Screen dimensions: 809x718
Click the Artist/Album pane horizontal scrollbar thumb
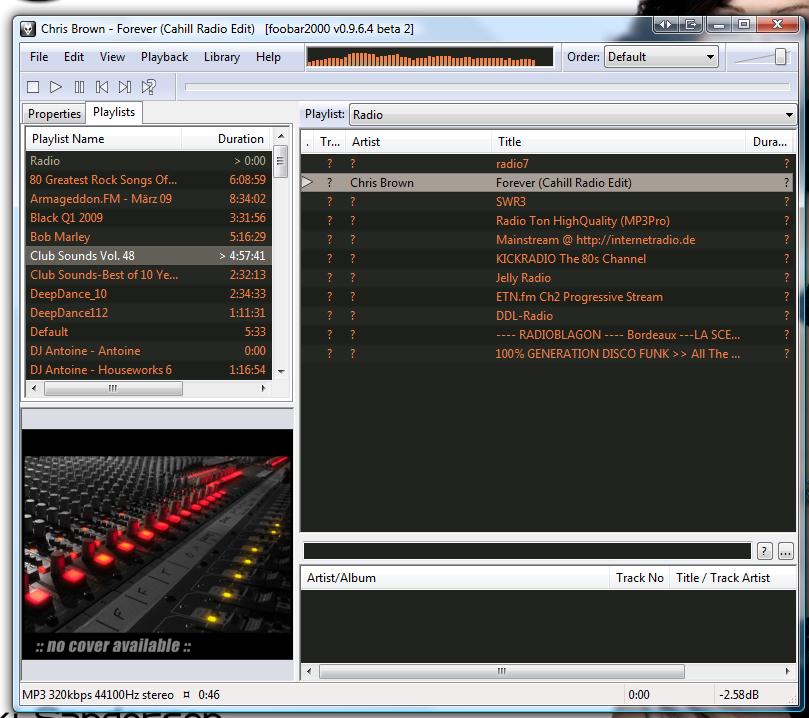pos(501,671)
